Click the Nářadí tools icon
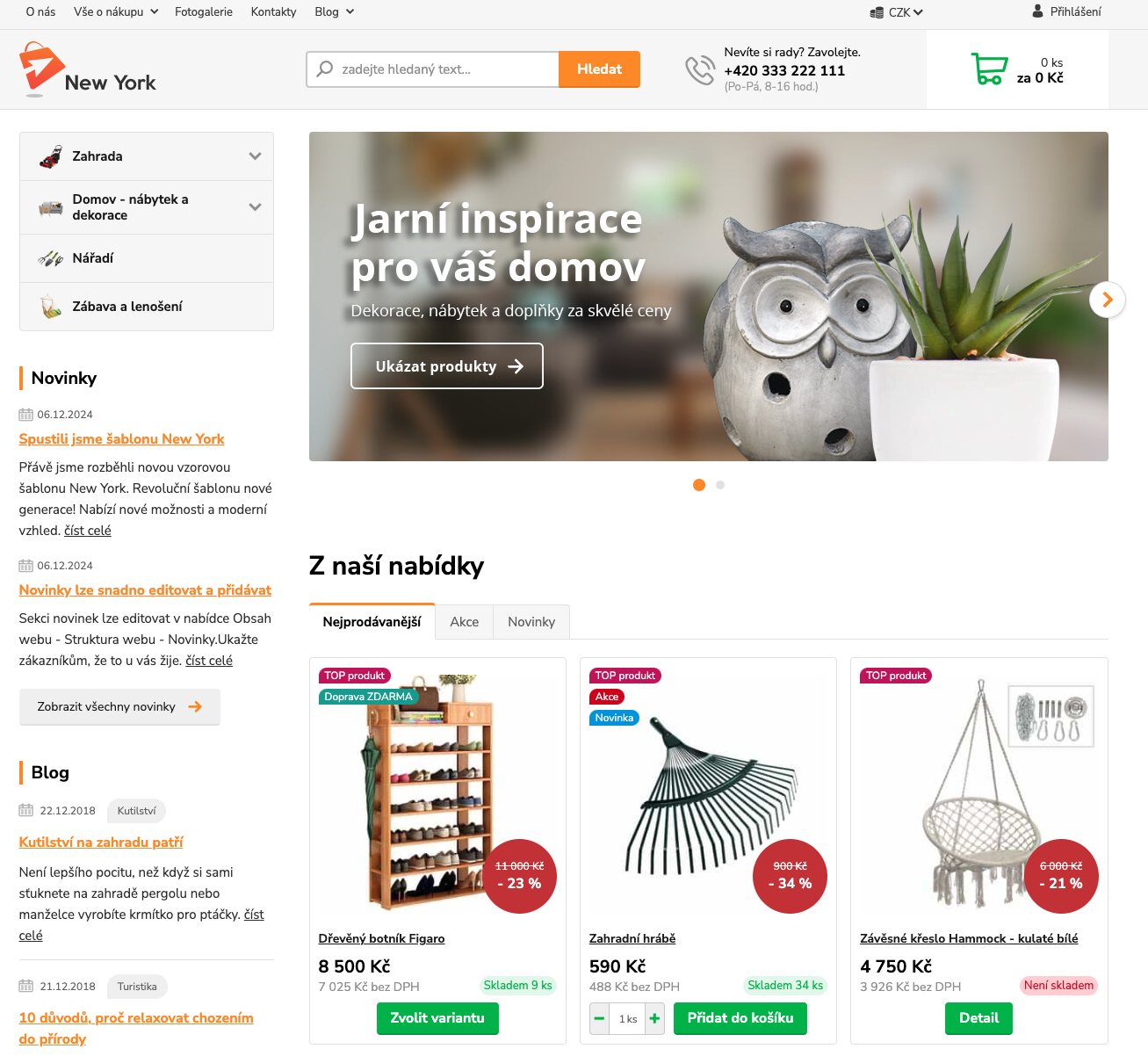 (50, 258)
